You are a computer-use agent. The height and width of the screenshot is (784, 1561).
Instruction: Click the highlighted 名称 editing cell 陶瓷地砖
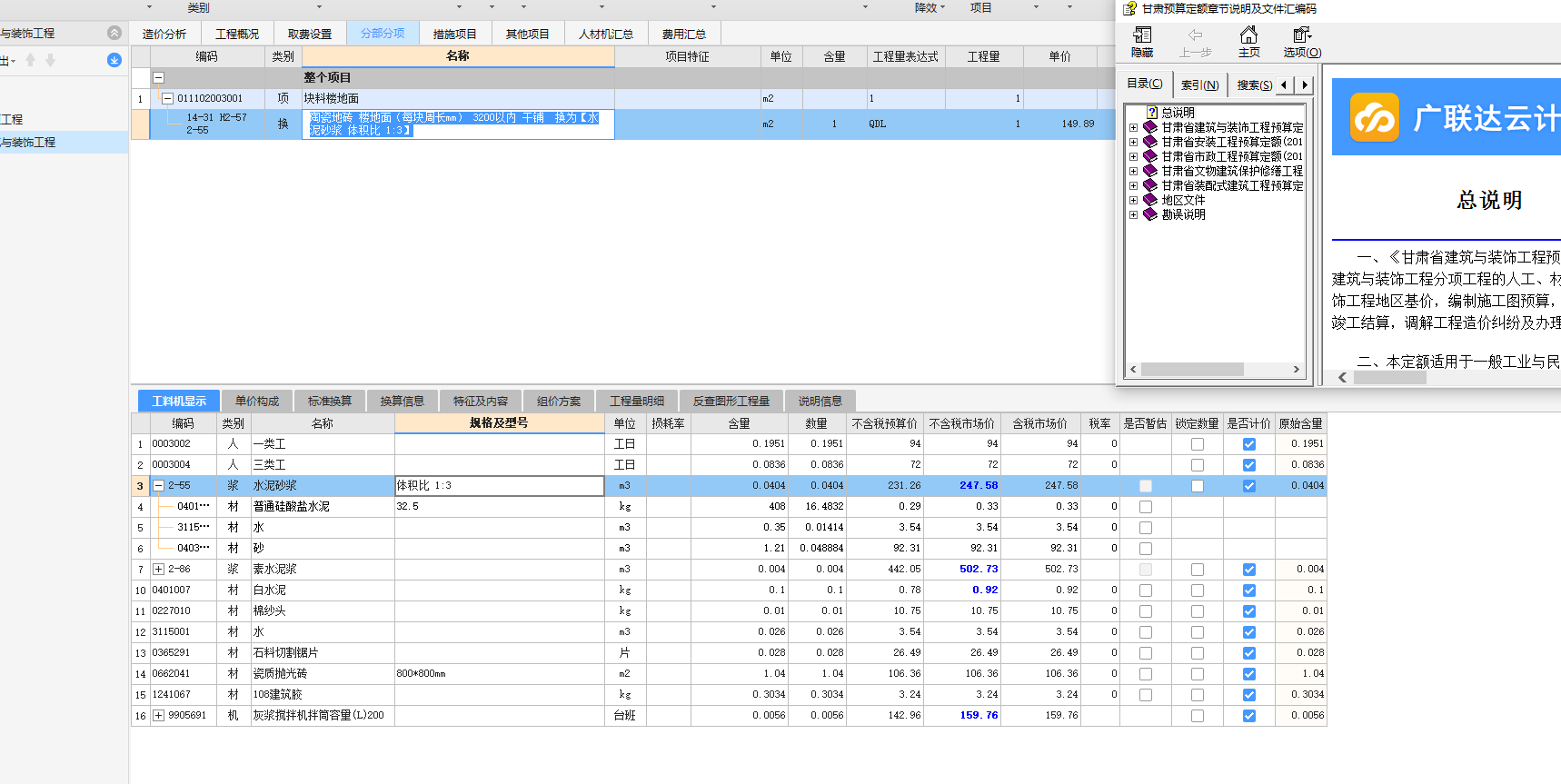point(458,124)
